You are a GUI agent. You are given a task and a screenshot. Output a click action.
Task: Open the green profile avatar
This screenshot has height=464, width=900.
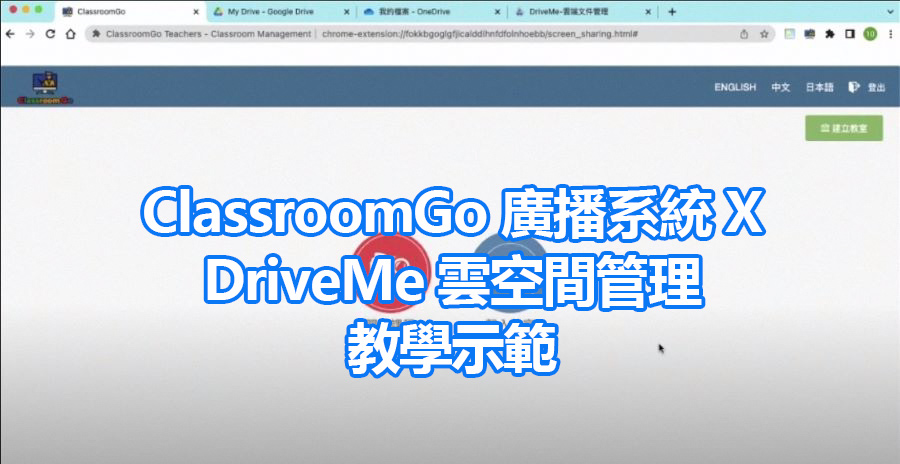click(x=870, y=34)
